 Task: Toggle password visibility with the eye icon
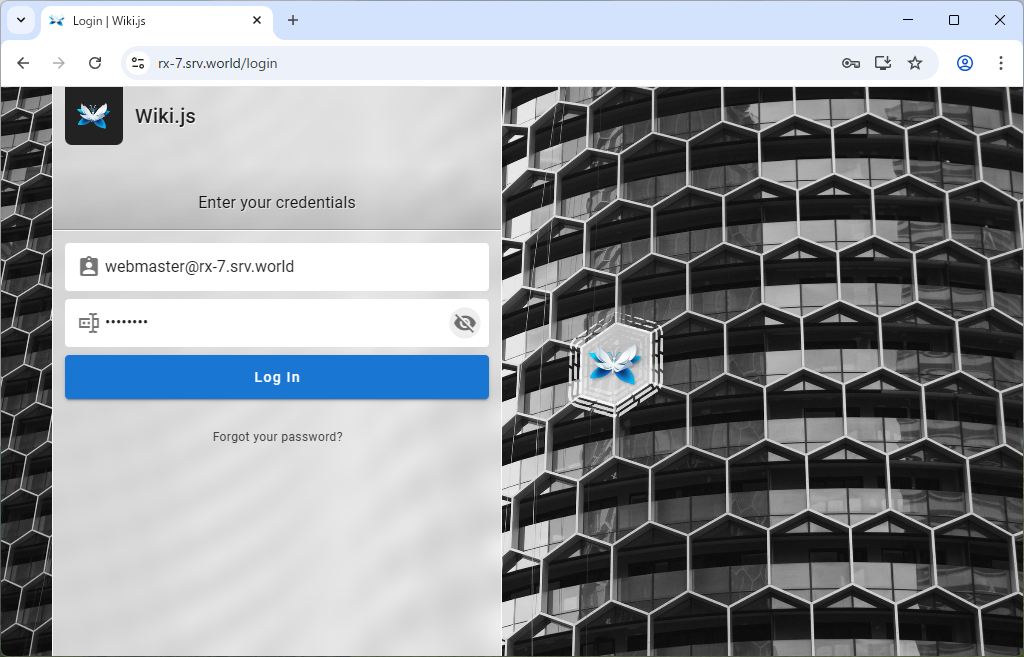(x=464, y=322)
